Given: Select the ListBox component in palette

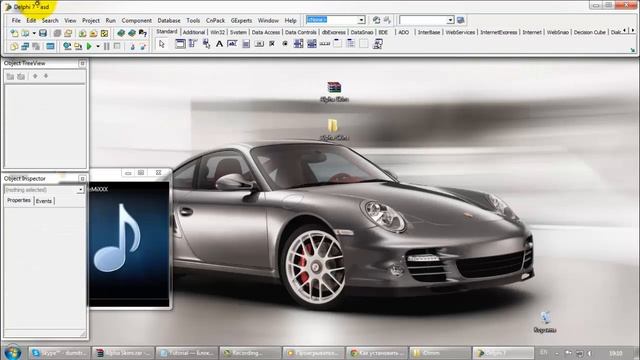Looking at the screenshot, I should click(298, 44).
